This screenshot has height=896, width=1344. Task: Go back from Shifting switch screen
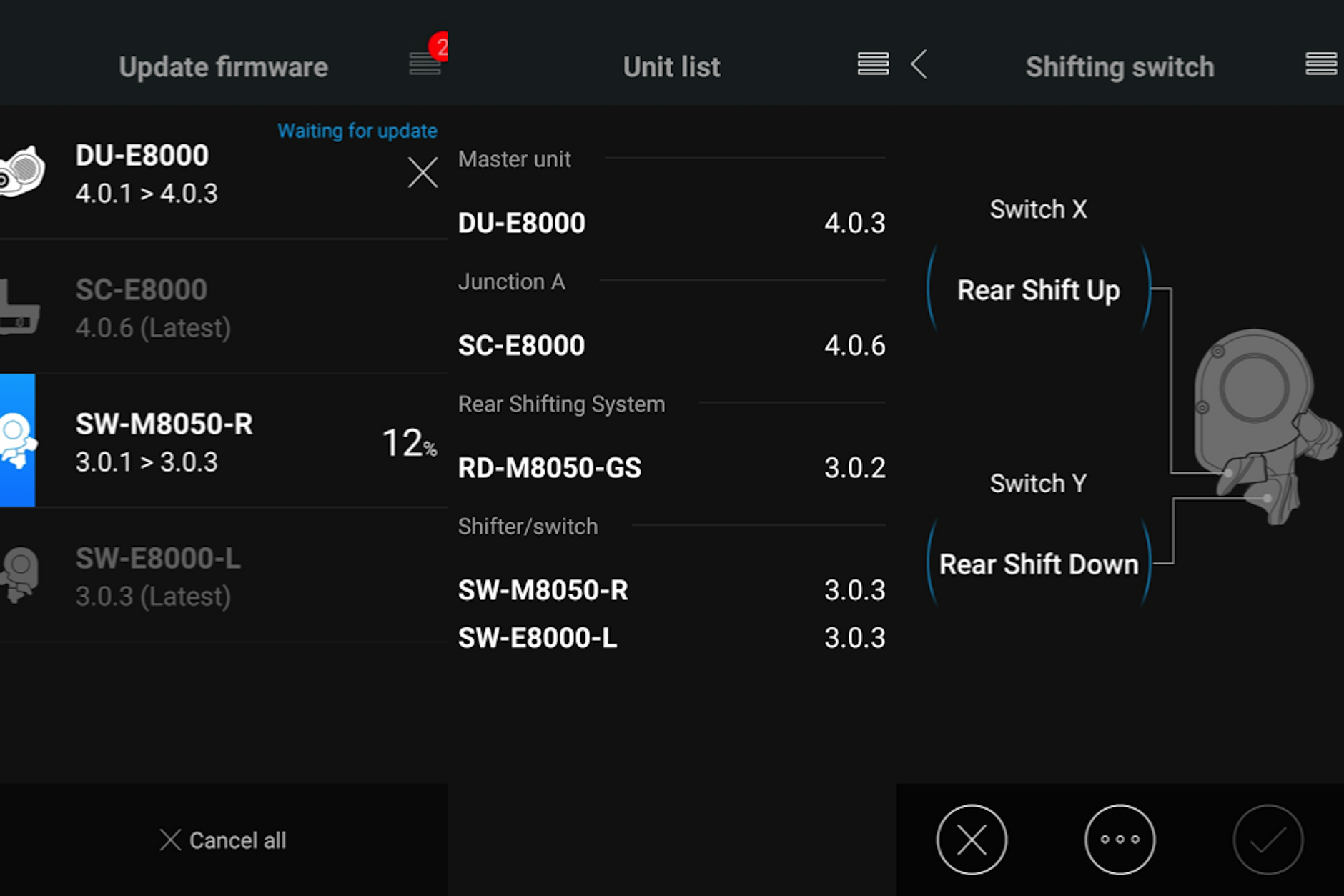coord(919,64)
